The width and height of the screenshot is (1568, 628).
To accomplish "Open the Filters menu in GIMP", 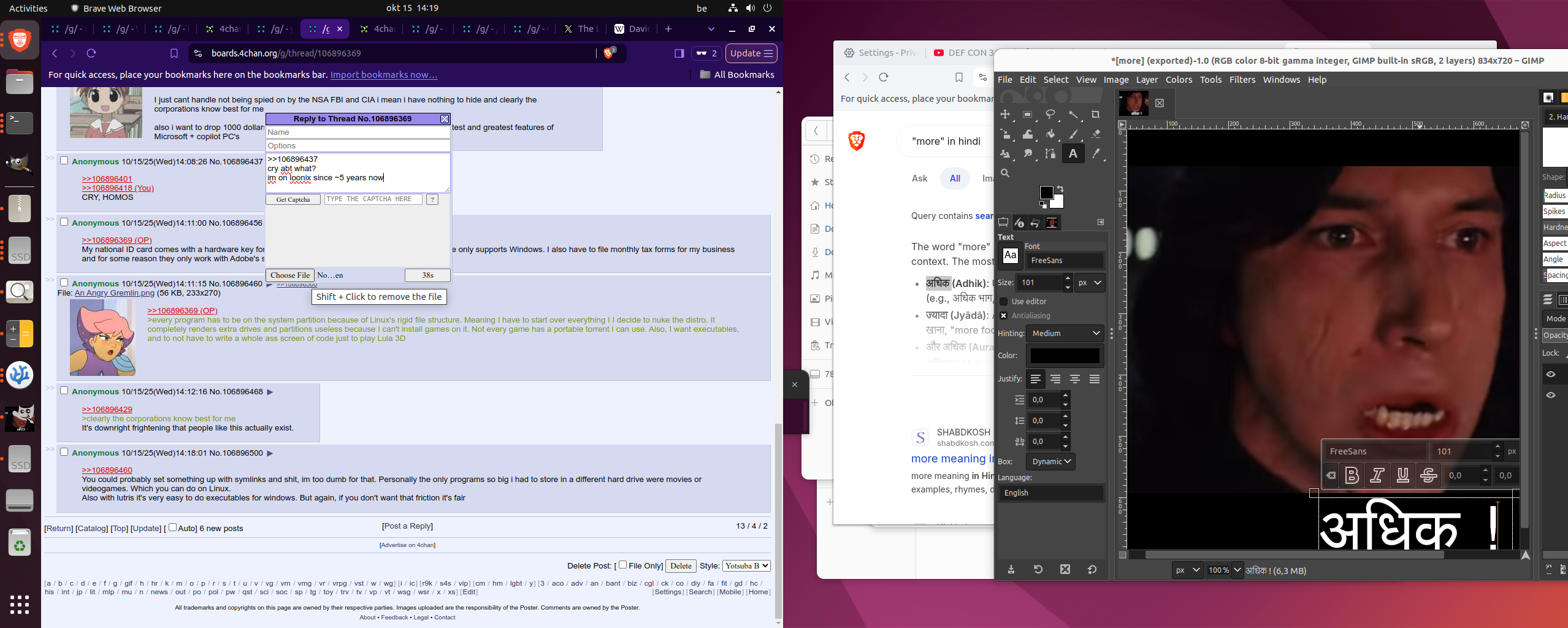I will click(1242, 80).
